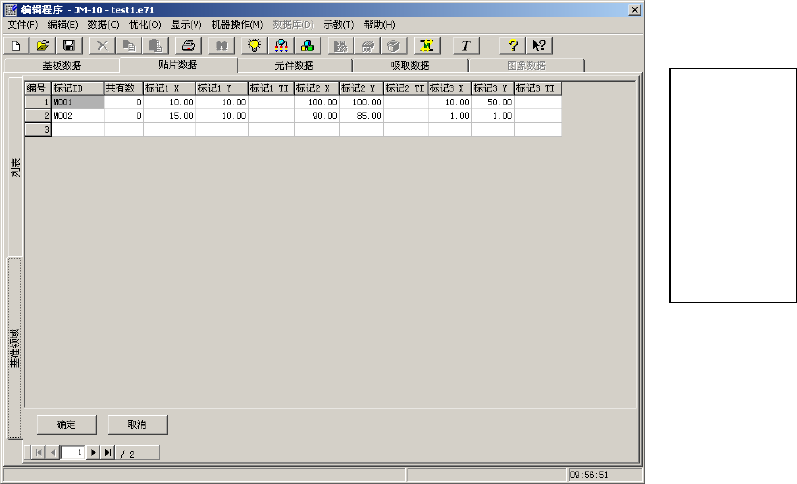Open the 优化(O) menu

tap(145, 24)
